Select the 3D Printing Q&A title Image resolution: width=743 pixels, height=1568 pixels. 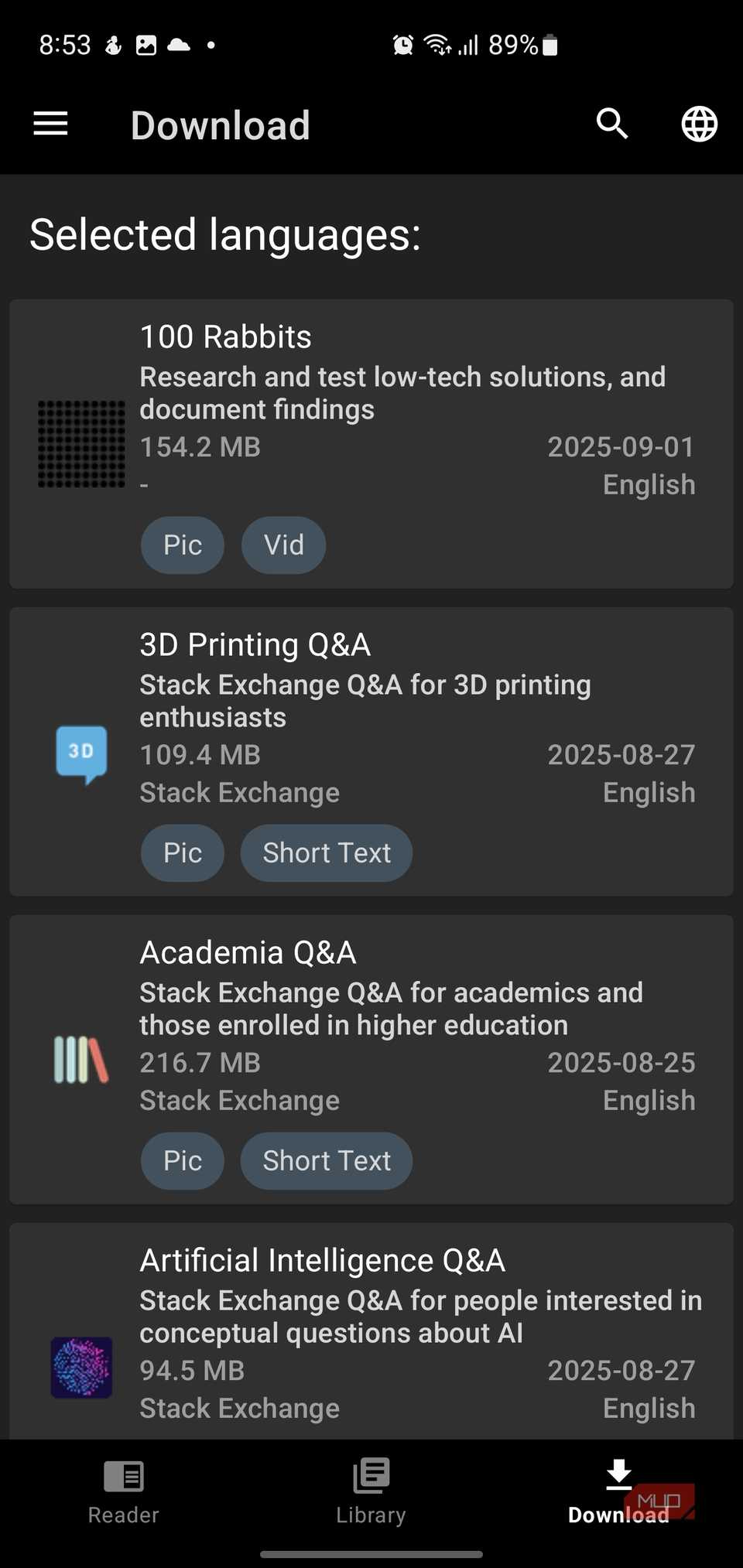tap(255, 645)
